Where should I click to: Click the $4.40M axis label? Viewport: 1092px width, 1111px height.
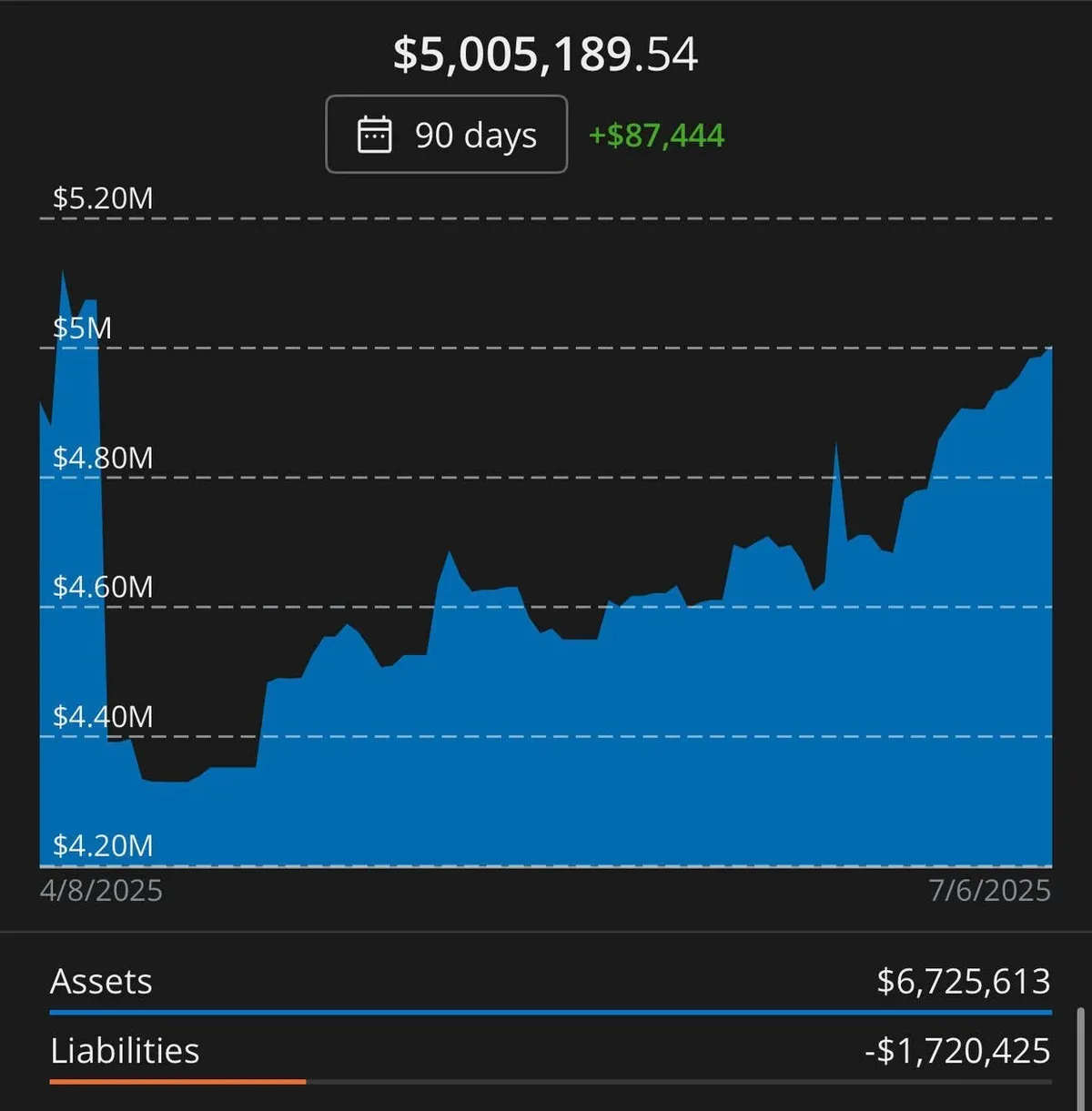click(x=103, y=717)
